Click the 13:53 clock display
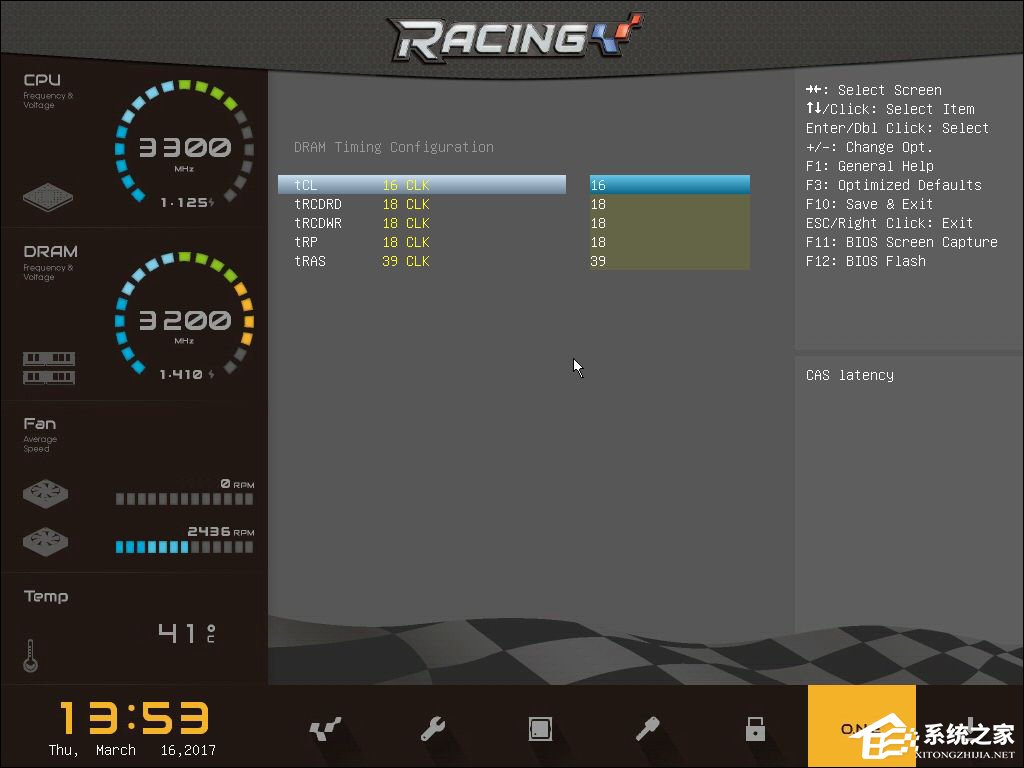This screenshot has width=1024, height=768. click(x=134, y=718)
